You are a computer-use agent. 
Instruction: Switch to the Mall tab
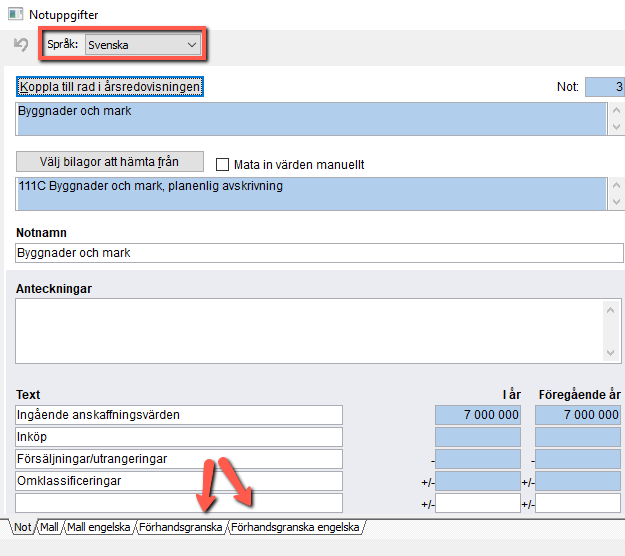pyautogui.click(x=49, y=527)
